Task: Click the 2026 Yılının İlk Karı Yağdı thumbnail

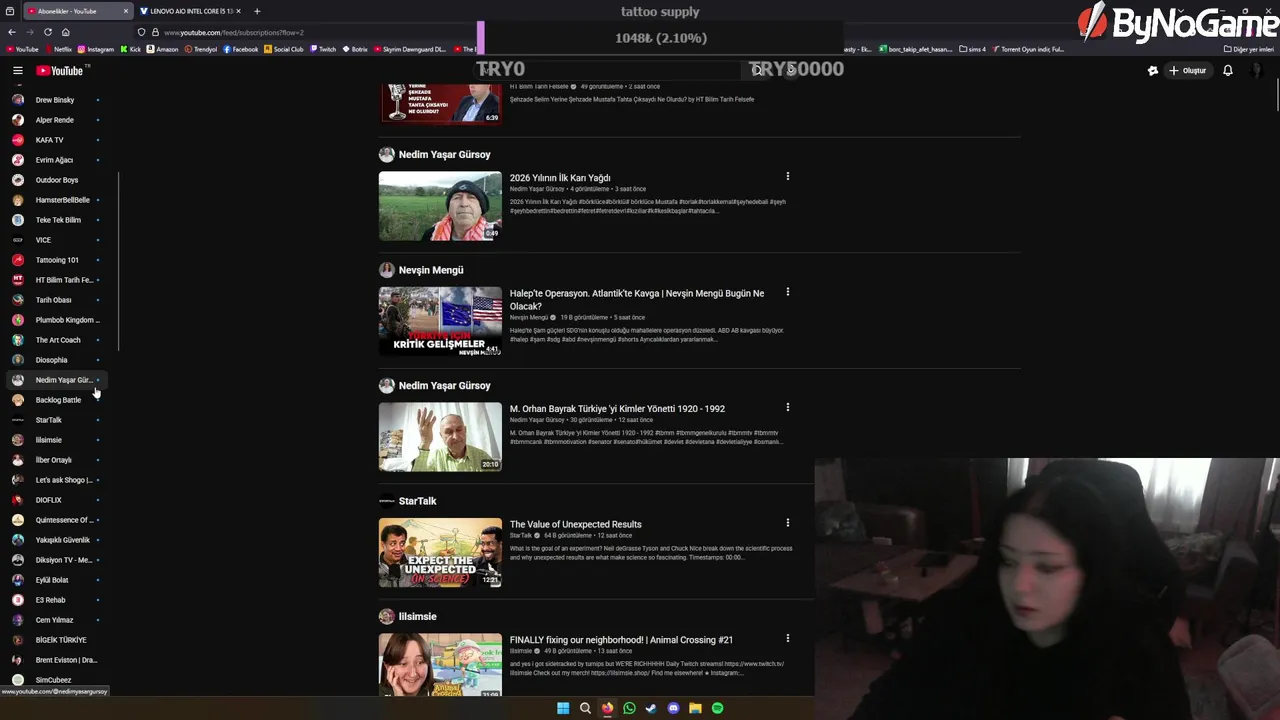Action: click(x=440, y=206)
